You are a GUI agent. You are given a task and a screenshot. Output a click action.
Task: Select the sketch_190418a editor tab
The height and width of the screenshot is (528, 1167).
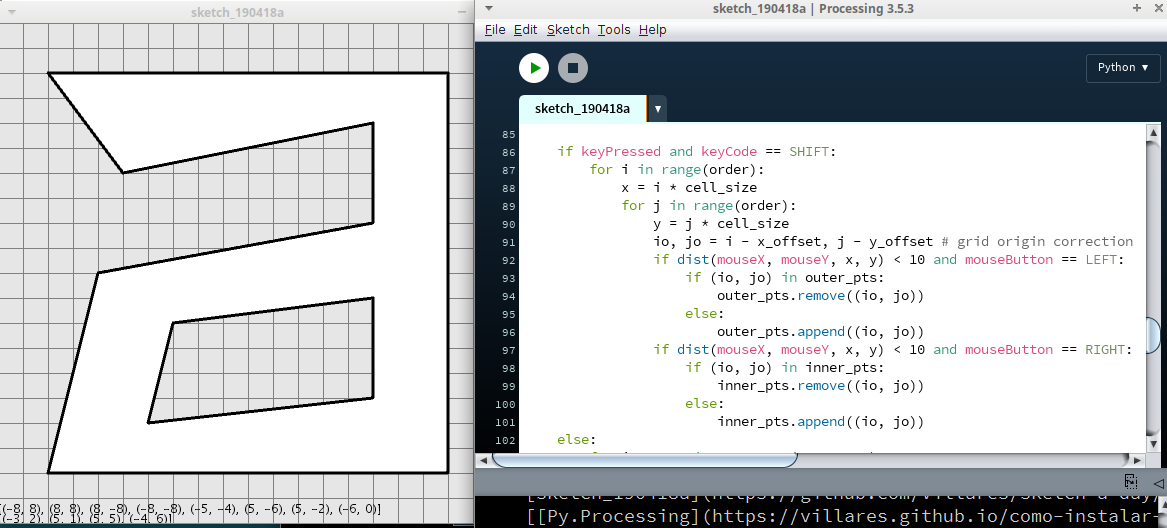click(582, 108)
